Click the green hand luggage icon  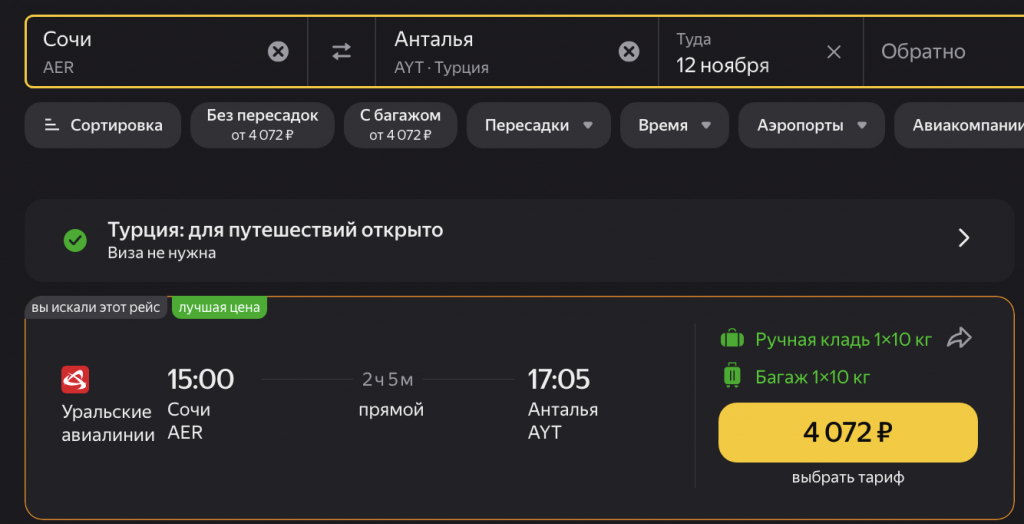click(x=733, y=339)
